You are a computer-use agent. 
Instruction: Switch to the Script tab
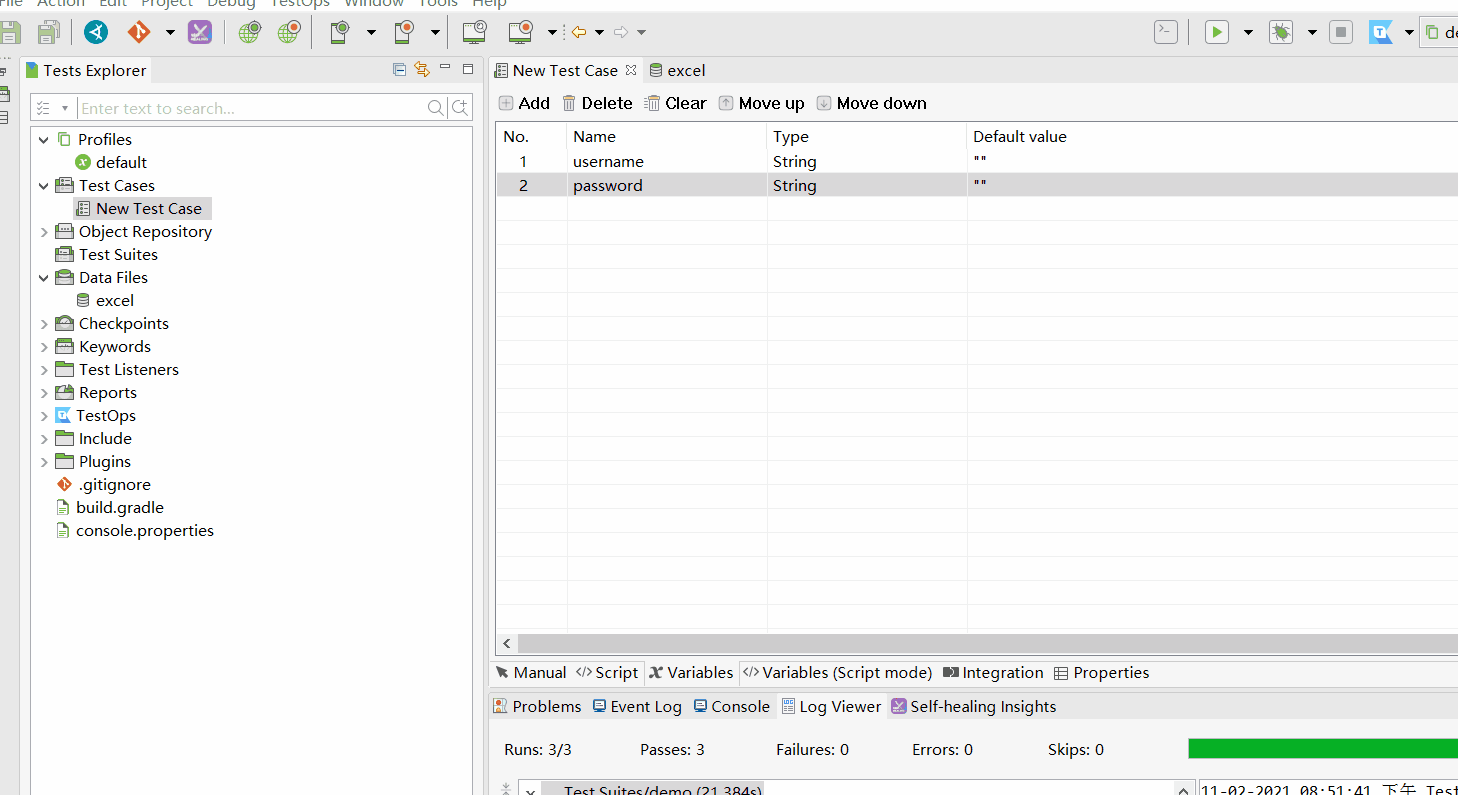(x=607, y=673)
